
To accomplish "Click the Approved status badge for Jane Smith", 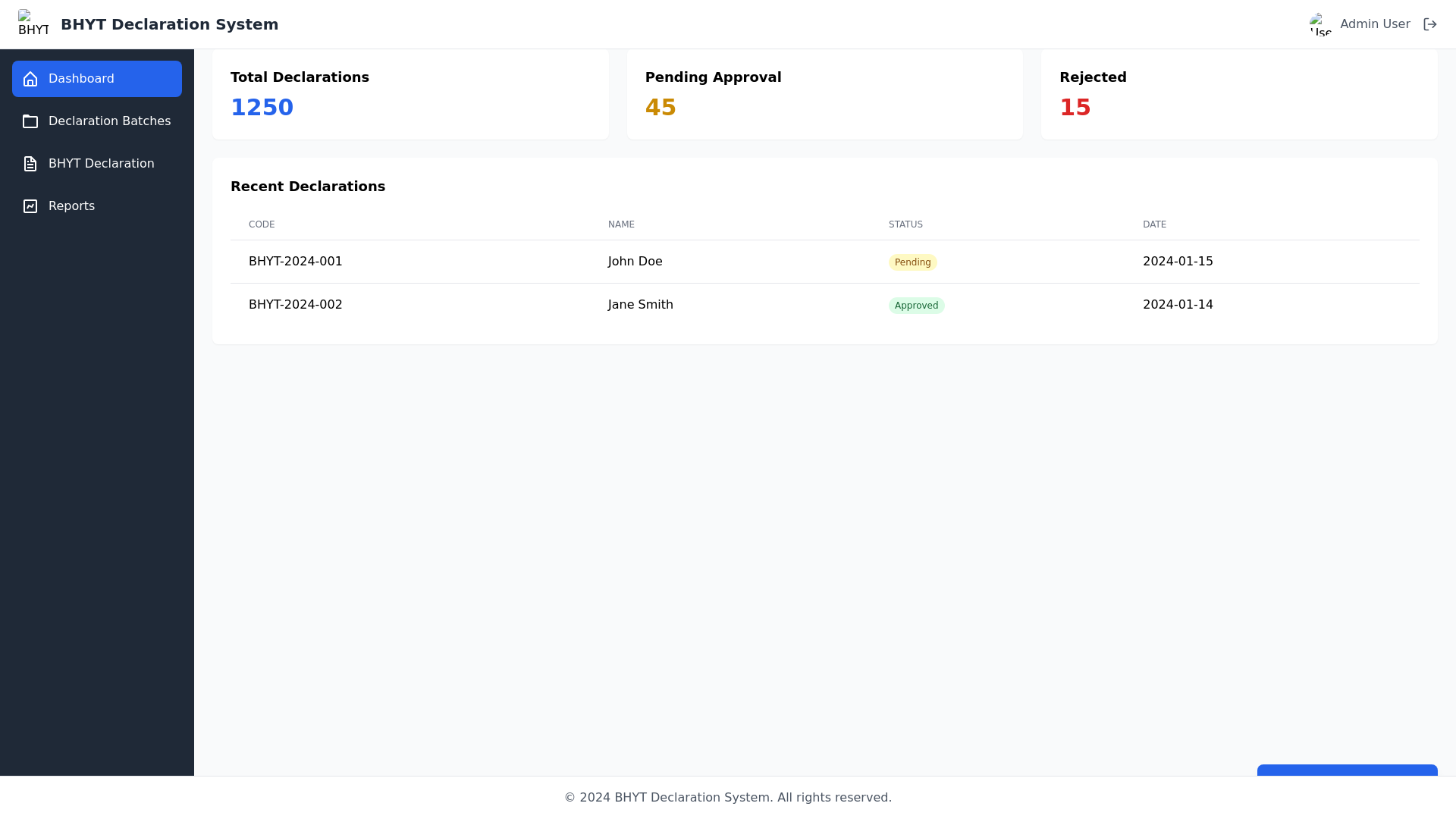I will tap(917, 305).
